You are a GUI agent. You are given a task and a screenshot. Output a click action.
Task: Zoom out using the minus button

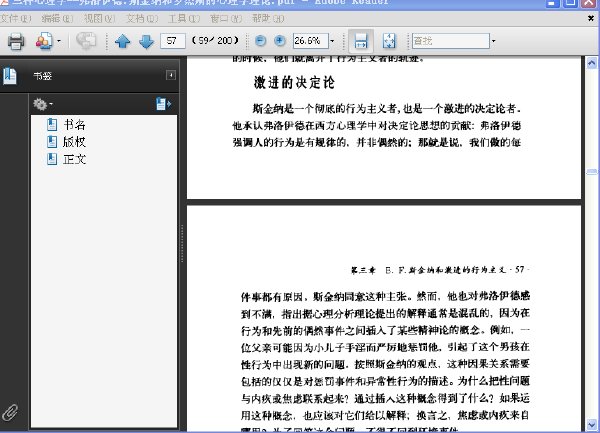click(x=261, y=41)
